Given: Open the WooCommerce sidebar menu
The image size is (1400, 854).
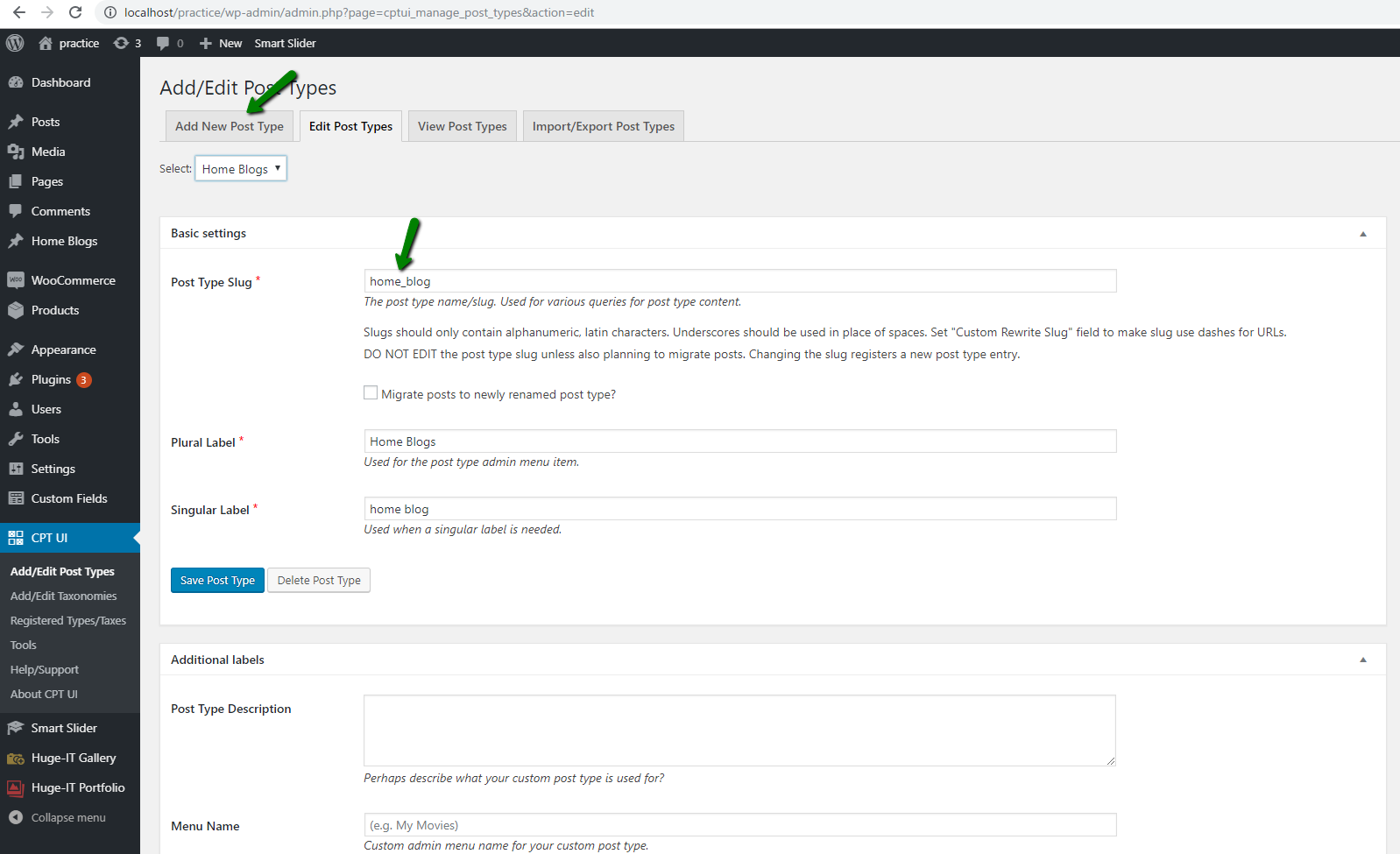Looking at the screenshot, I should [73, 280].
